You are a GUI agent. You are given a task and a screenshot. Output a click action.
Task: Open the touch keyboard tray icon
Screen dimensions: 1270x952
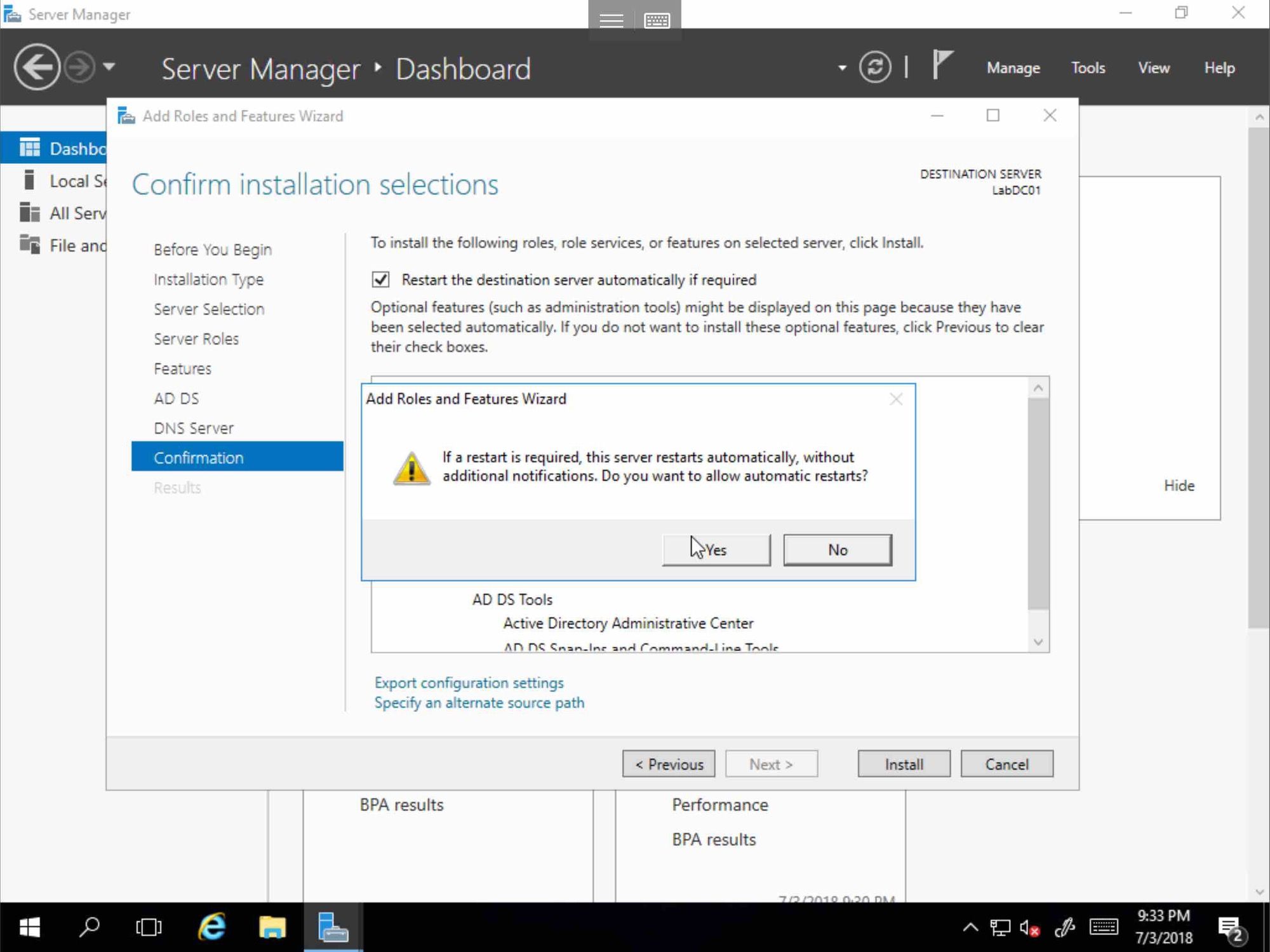[1104, 927]
